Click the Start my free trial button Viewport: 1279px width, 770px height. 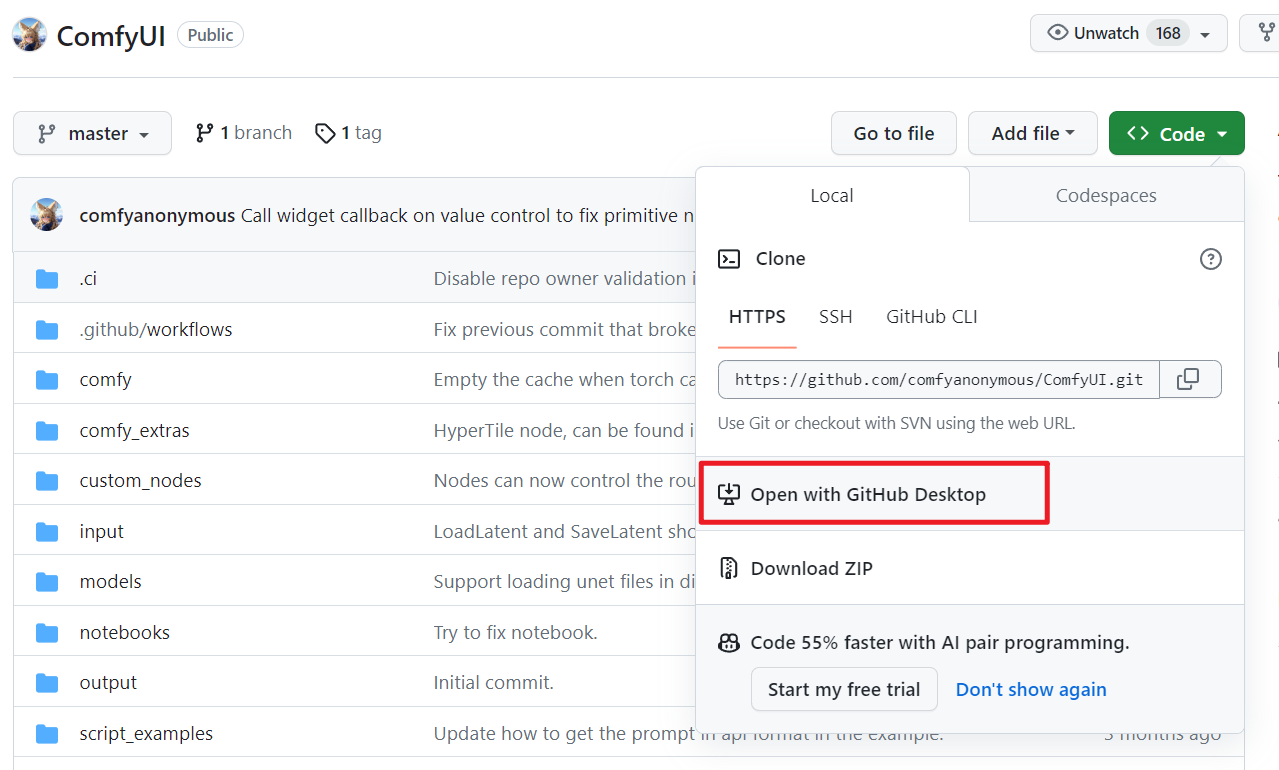tap(844, 689)
